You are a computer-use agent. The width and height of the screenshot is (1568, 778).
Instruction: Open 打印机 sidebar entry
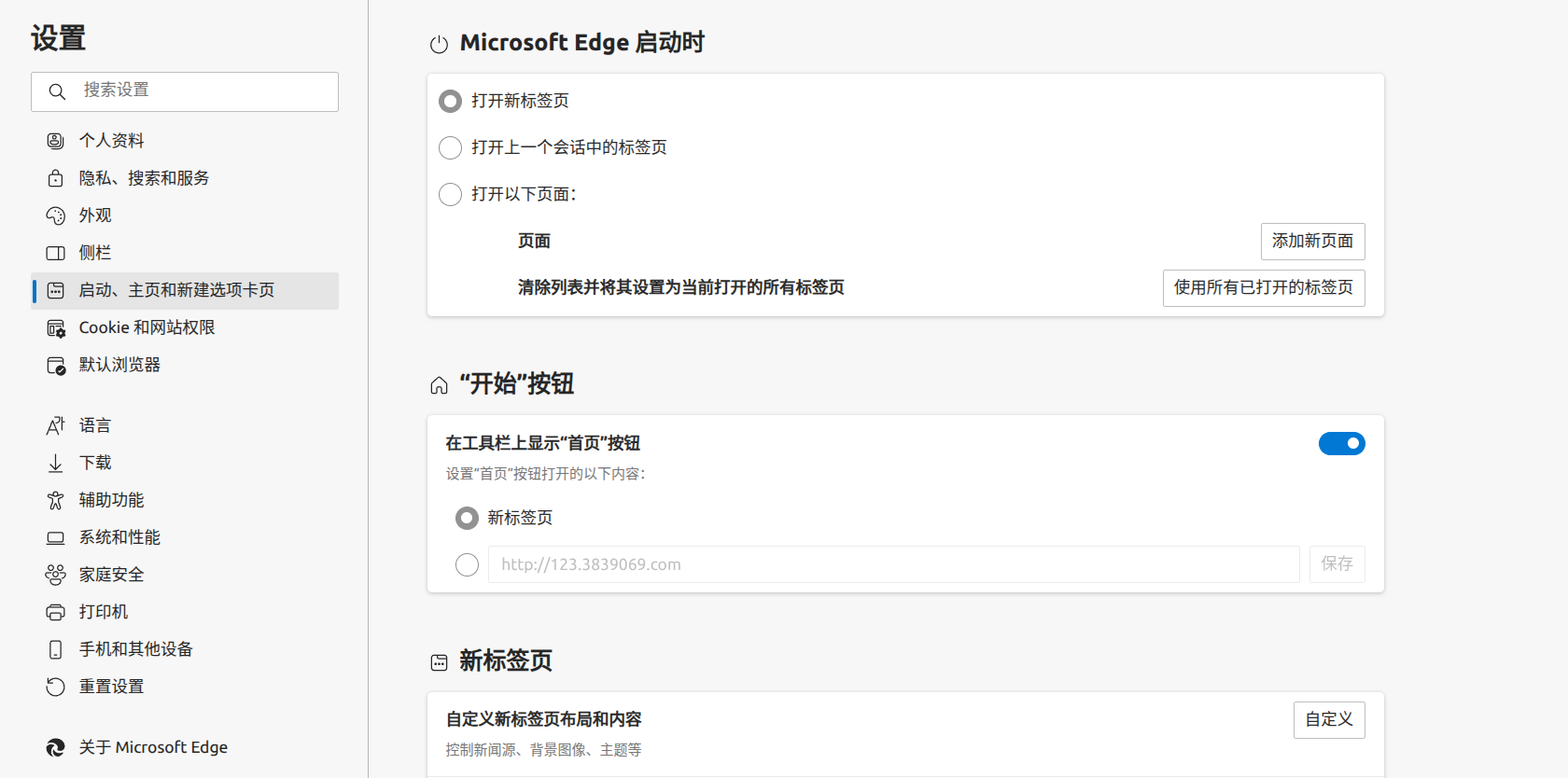point(185,612)
